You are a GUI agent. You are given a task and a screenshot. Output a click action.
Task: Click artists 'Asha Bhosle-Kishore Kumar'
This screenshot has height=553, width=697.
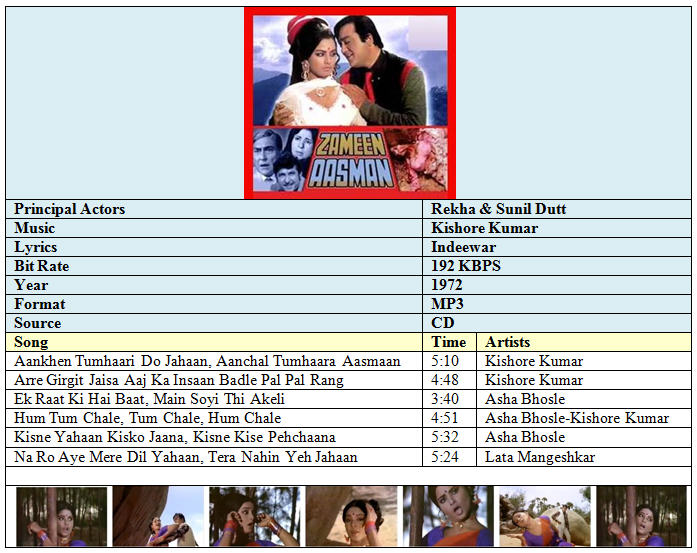click(577, 418)
